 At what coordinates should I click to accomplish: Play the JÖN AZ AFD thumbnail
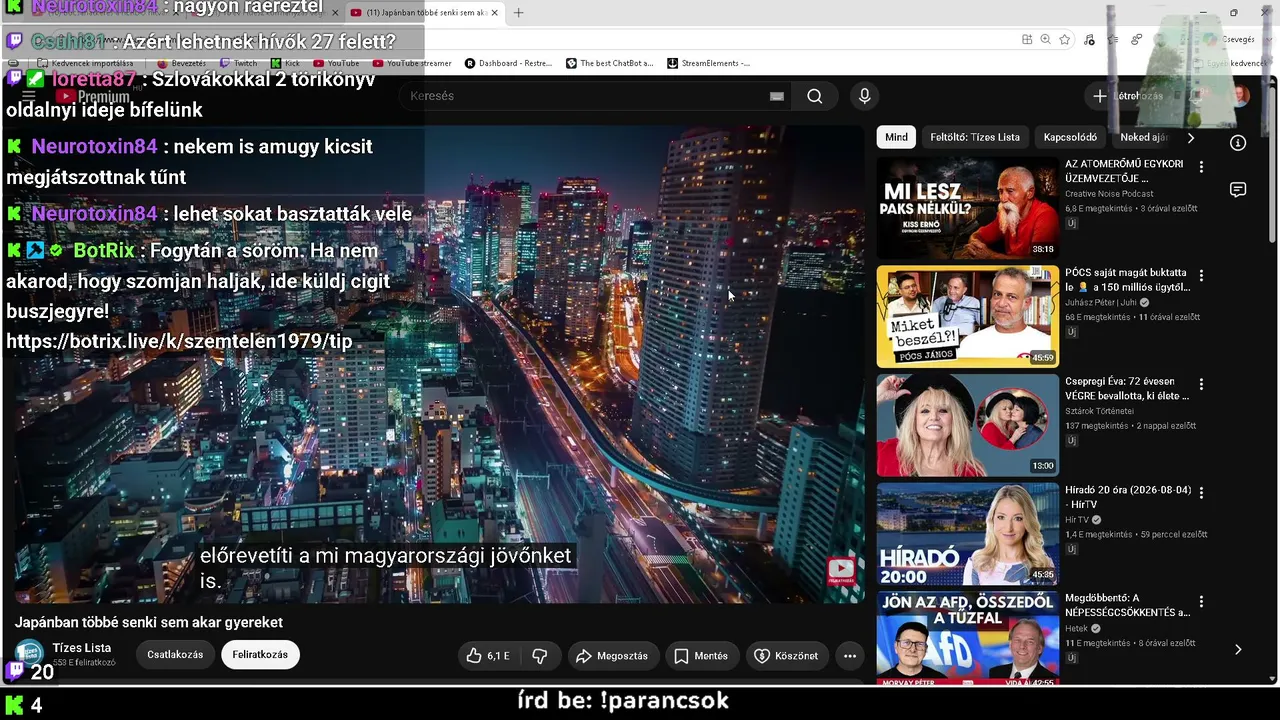click(x=967, y=638)
